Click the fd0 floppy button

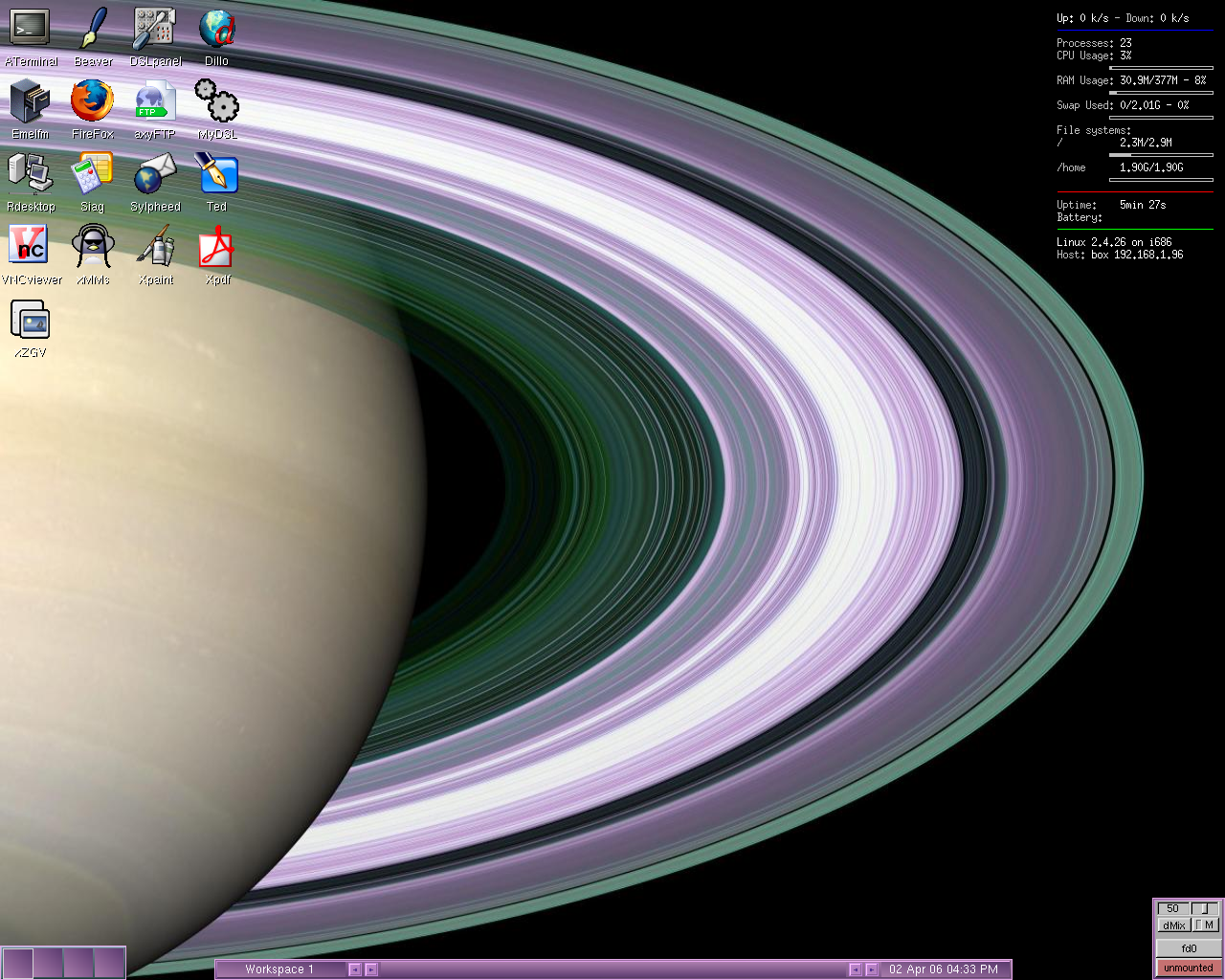click(1189, 948)
